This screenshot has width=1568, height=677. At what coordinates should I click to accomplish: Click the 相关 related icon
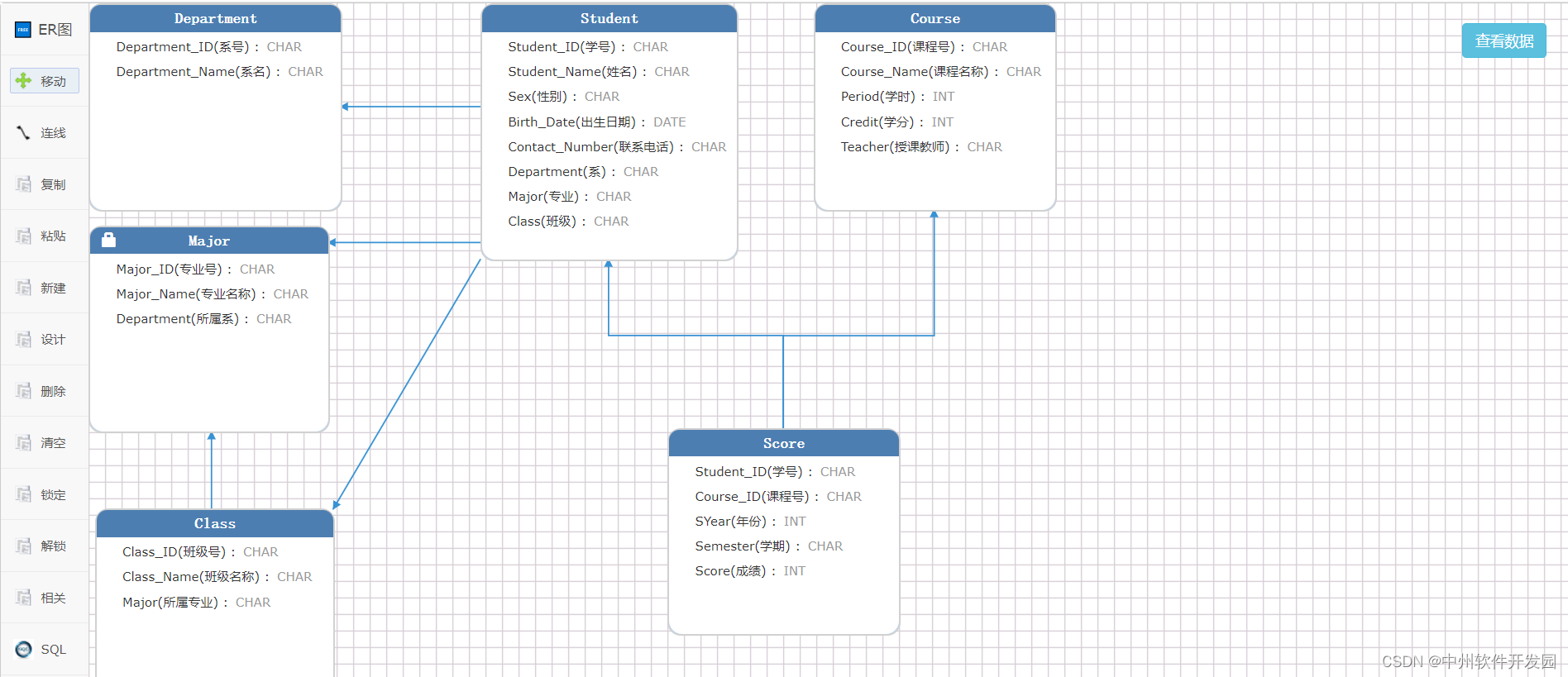coord(24,598)
